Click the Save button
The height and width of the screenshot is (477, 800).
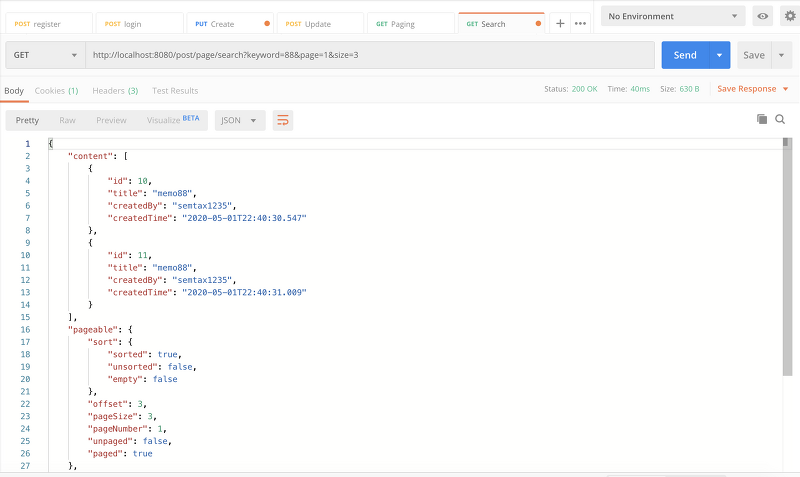tap(754, 55)
